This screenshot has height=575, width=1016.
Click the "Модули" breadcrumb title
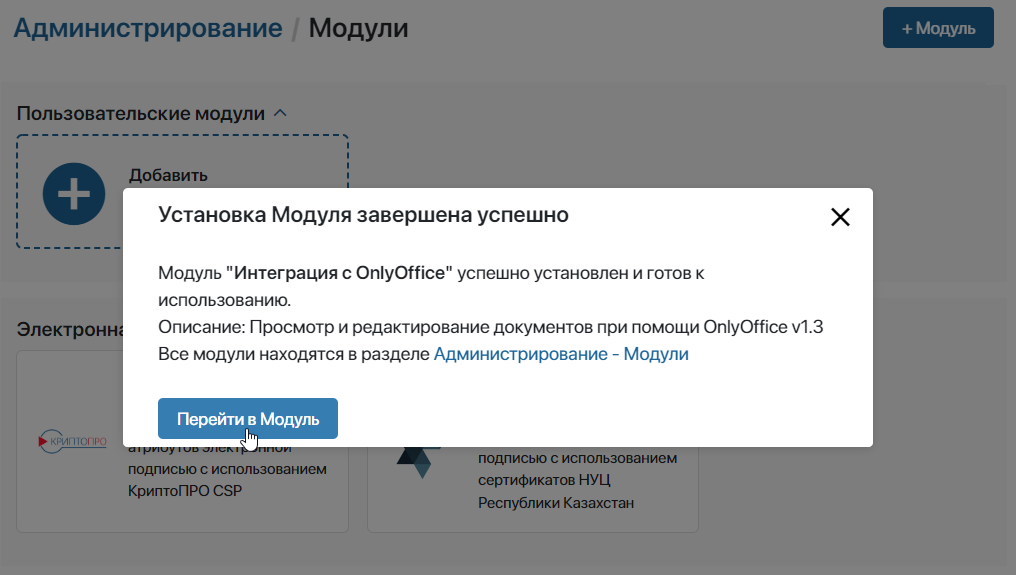[358, 28]
